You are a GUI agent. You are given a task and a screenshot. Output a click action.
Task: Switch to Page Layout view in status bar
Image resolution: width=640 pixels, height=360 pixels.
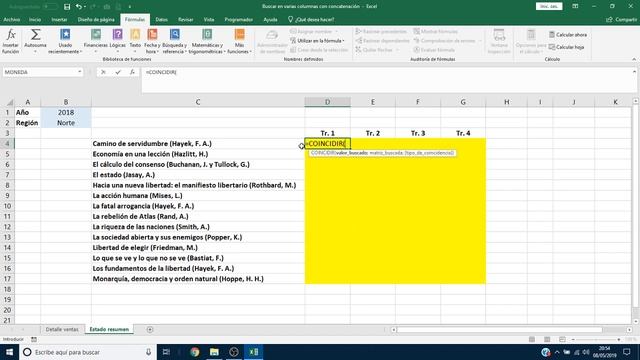[x=547, y=339]
